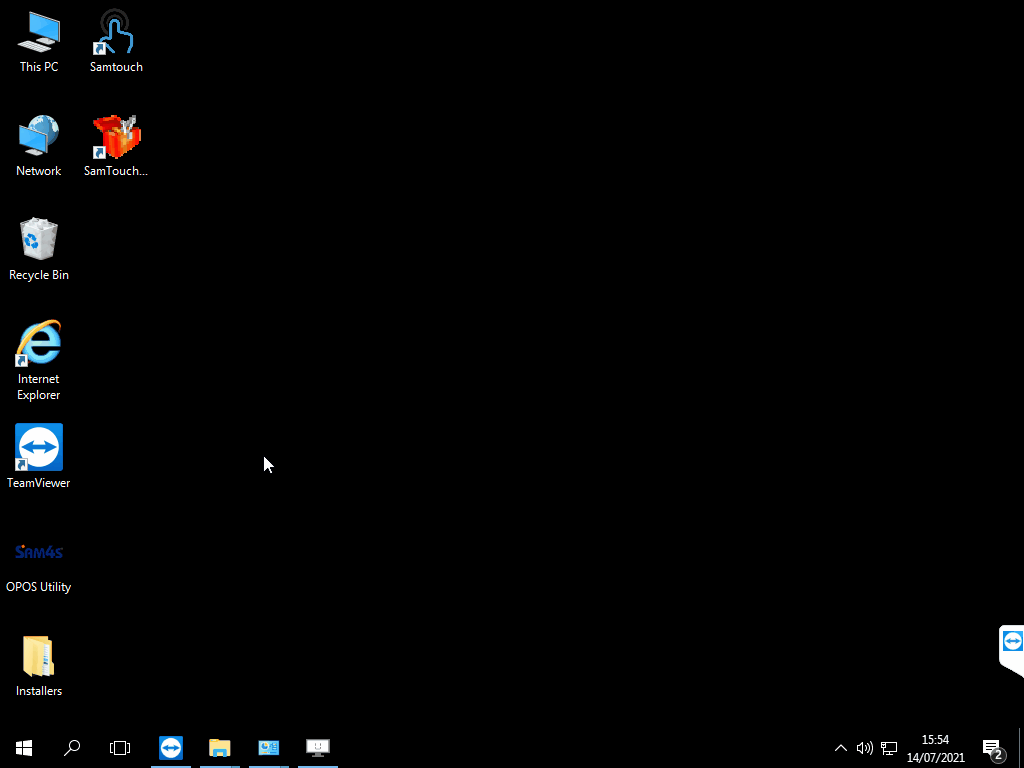Screen dimensions: 1024x768
Task: Click the monitor app icon in taskbar
Action: point(318,747)
